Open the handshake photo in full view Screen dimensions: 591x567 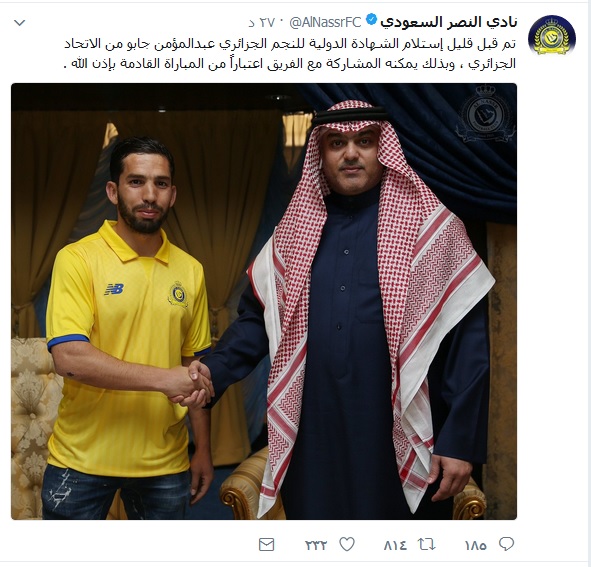tap(264, 301)
